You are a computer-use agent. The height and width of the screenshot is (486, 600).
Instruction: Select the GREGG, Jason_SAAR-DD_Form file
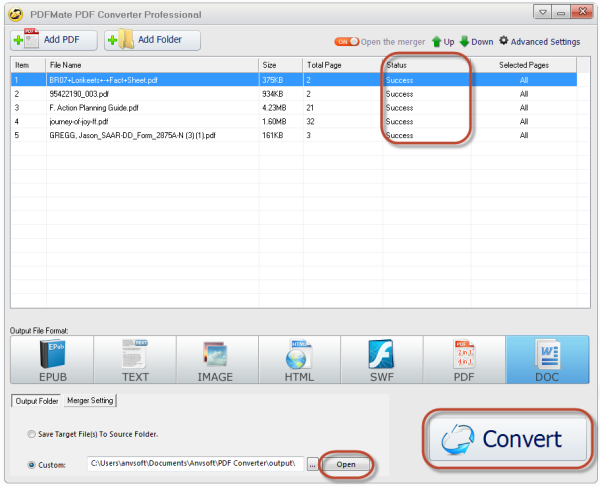pos(294,135)
